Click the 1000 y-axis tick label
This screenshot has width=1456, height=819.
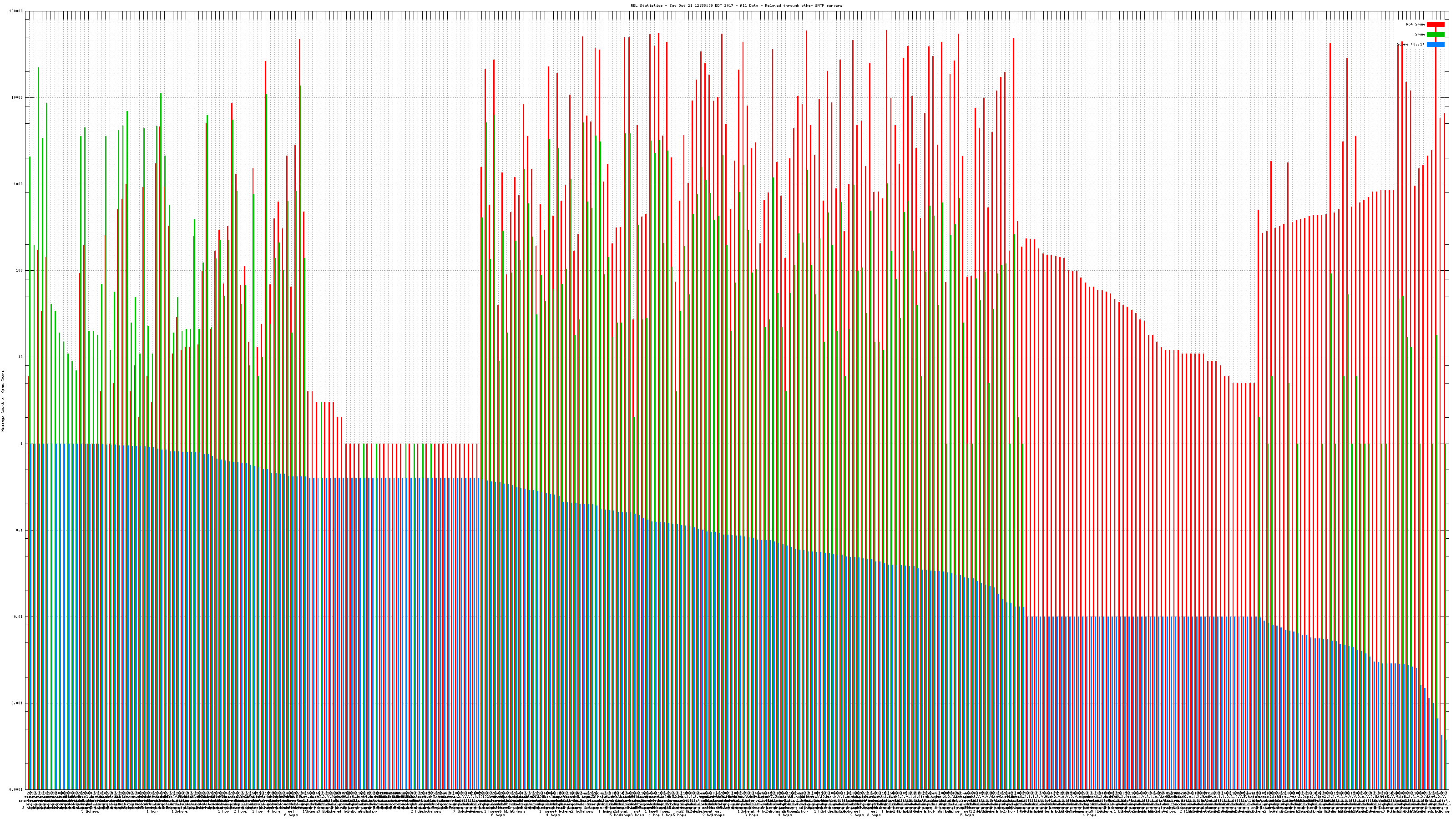19,184
